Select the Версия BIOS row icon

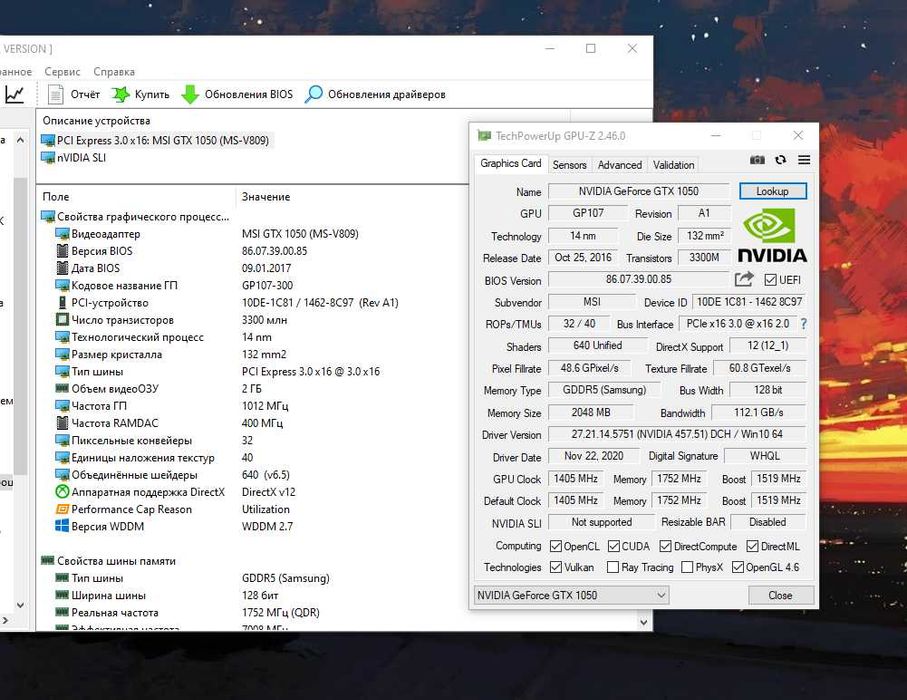[x=62, y=251]
